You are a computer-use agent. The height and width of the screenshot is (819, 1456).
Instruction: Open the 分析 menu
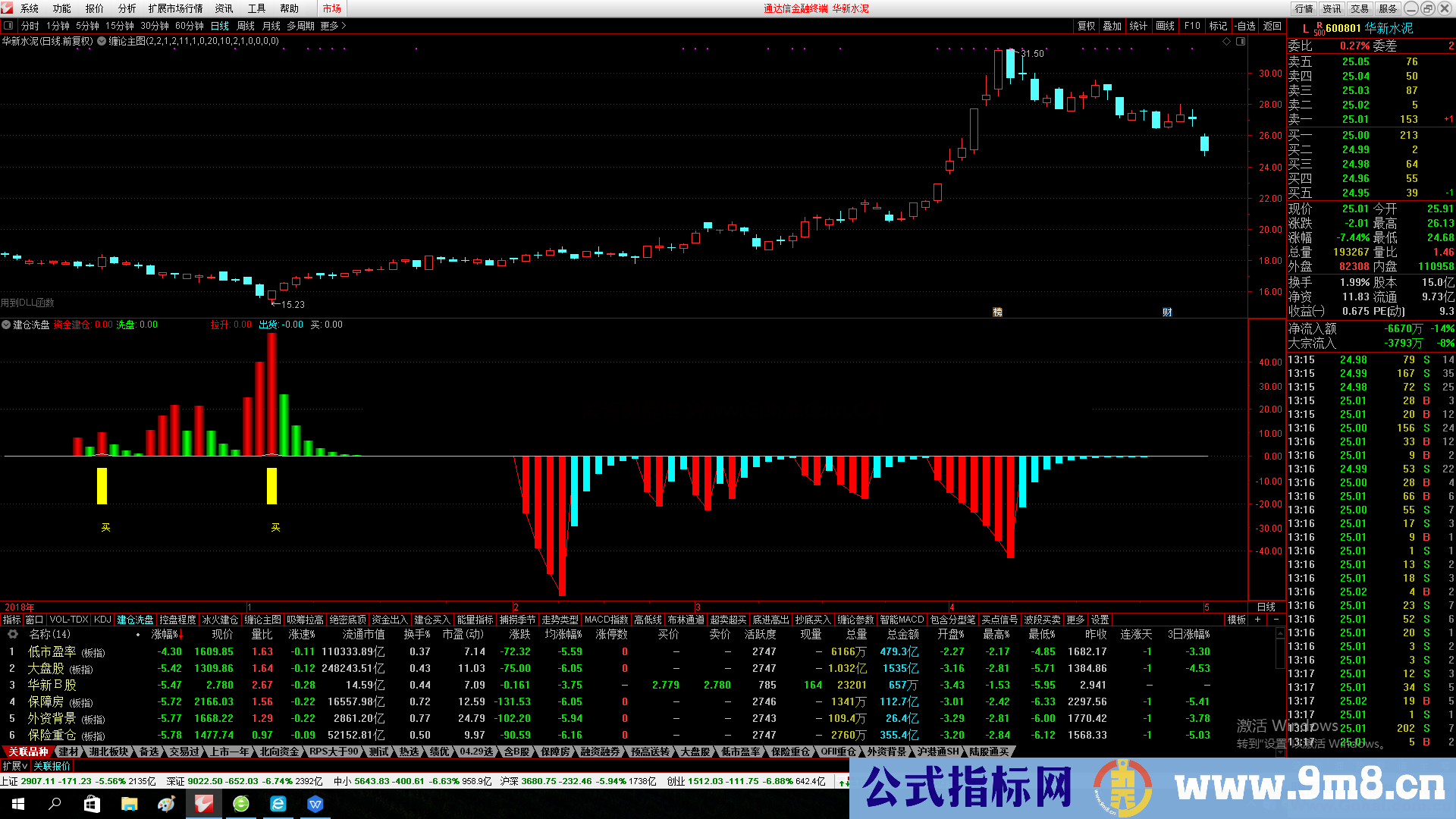(x=127, y=8)
